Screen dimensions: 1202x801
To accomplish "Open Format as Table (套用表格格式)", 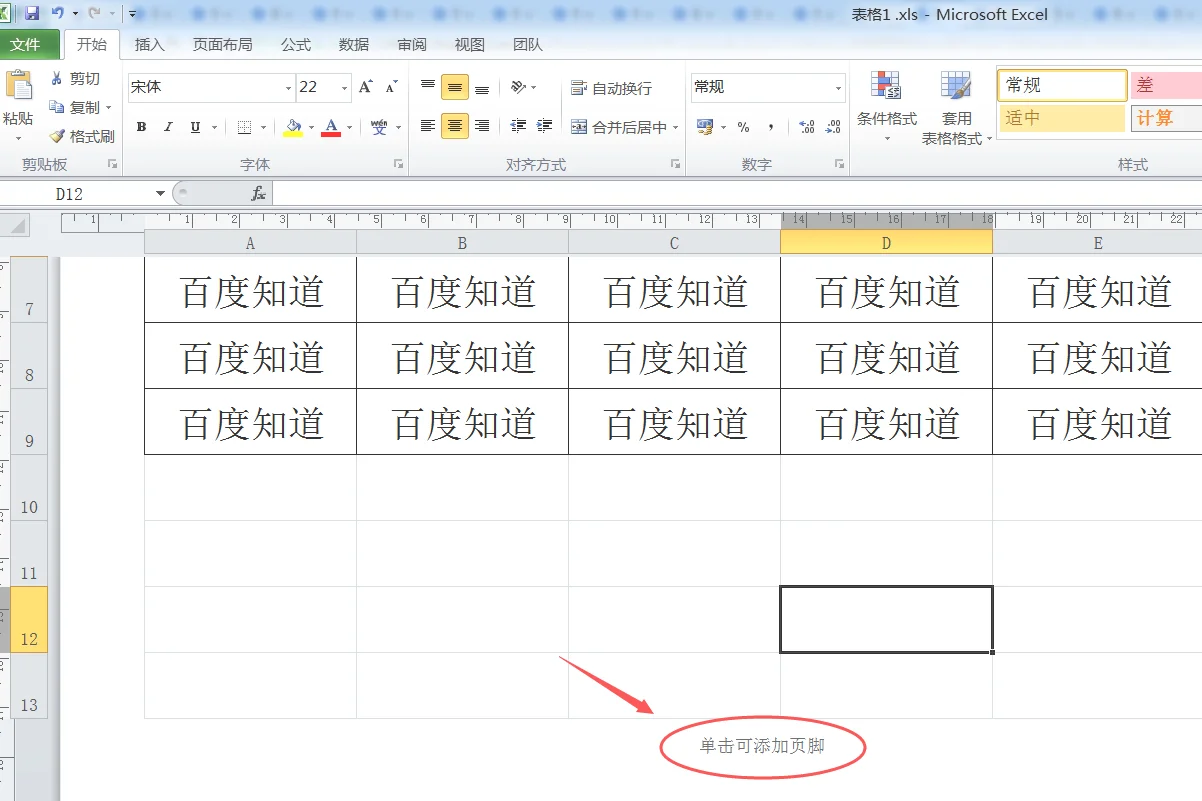I will point(956,107).
